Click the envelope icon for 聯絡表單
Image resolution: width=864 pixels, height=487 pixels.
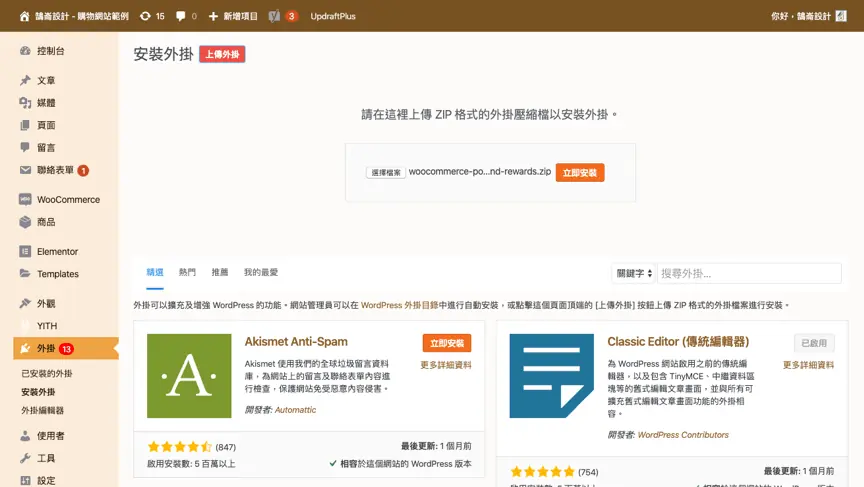pyautogui.click(x=25, y=170)
